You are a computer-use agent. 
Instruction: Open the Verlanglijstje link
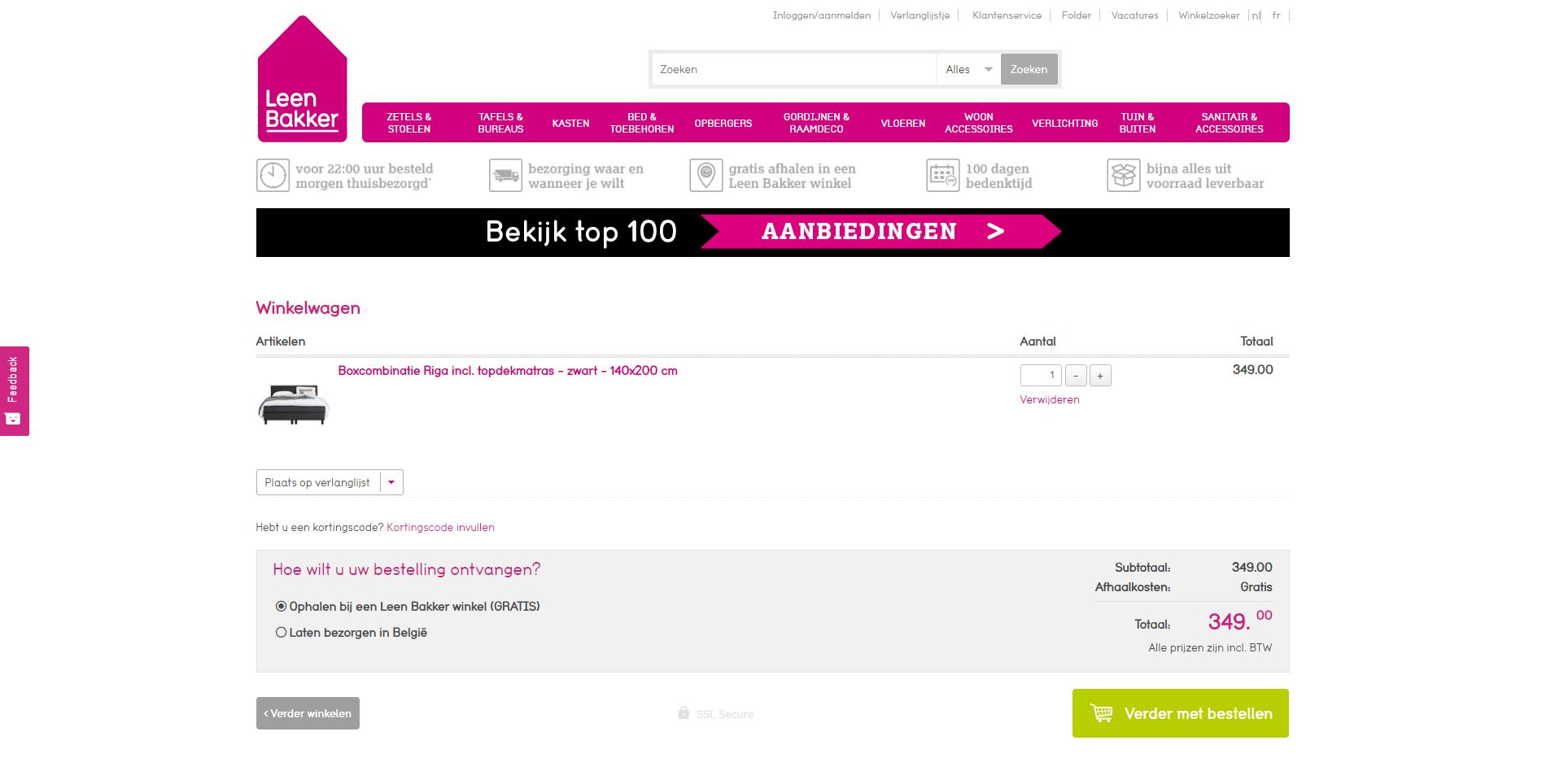[920, 15]
